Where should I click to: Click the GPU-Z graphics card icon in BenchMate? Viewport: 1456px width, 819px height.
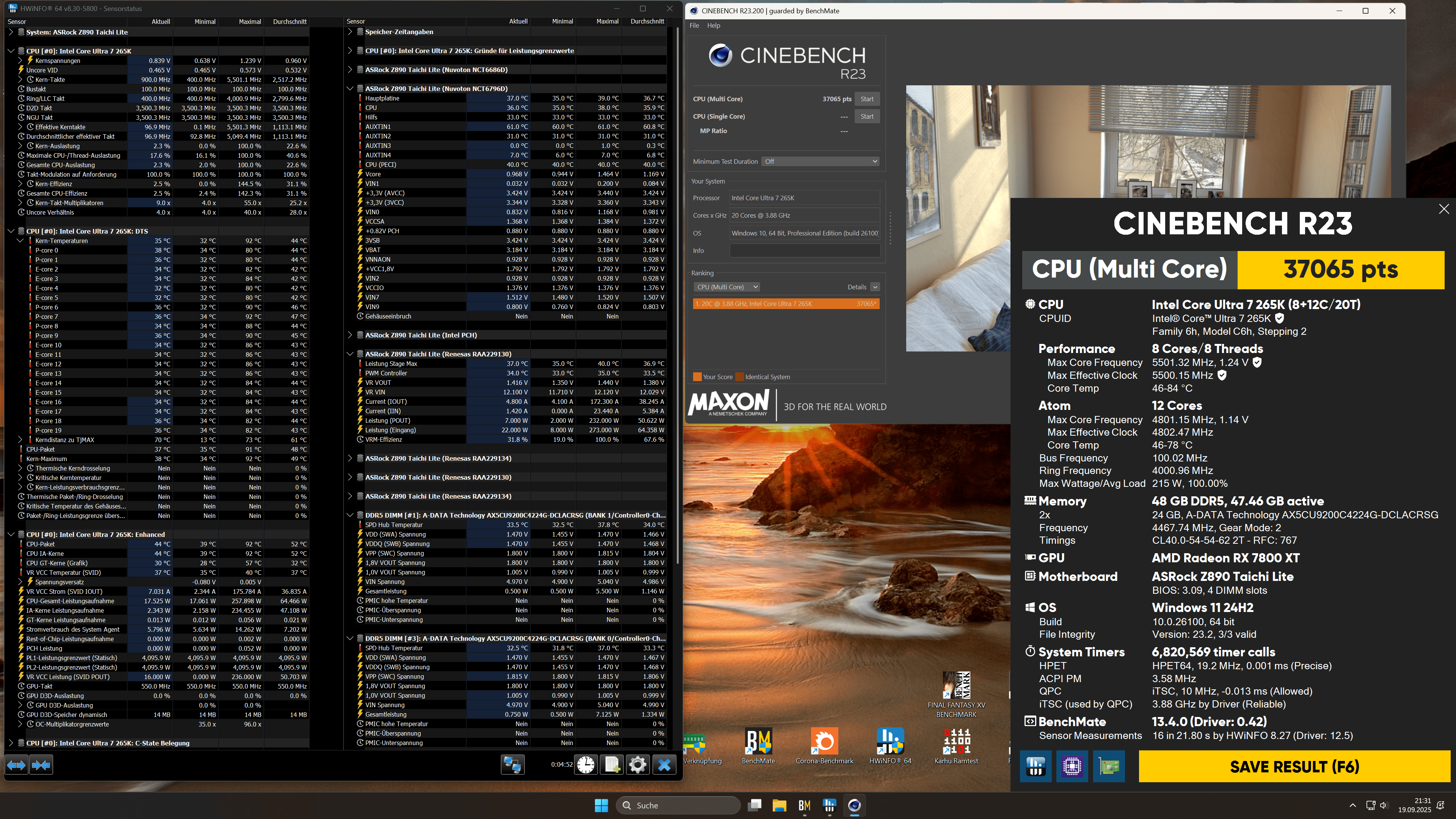click(x=1108, y=766)
